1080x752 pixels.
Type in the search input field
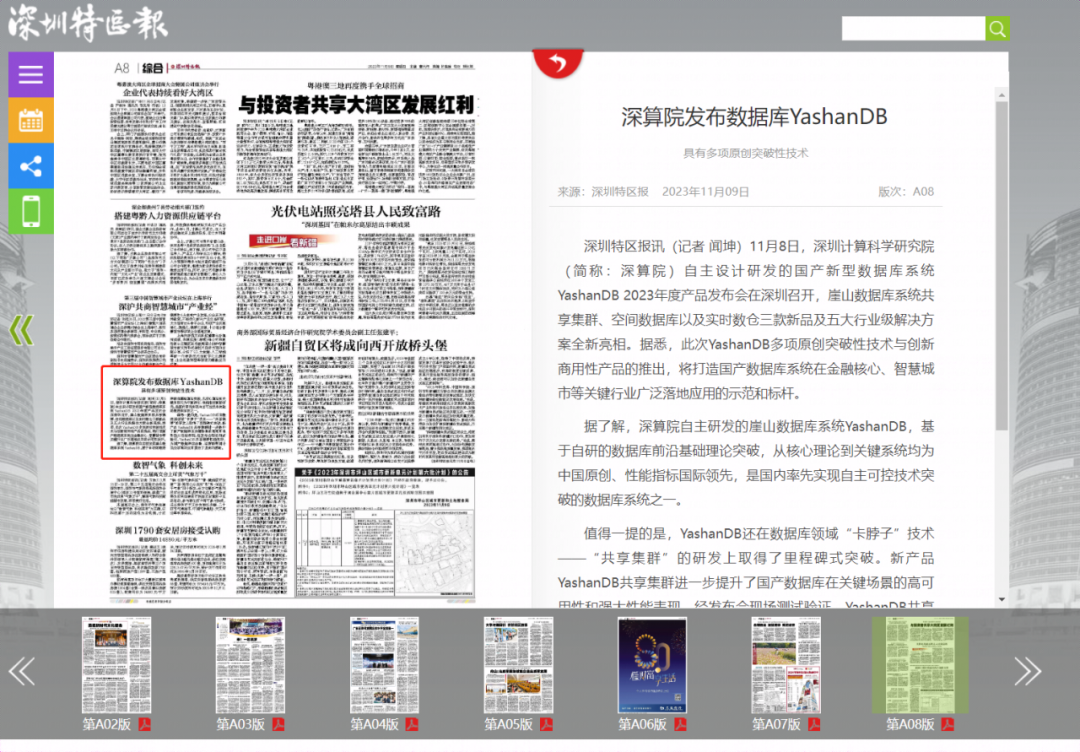tap(913, 28)
